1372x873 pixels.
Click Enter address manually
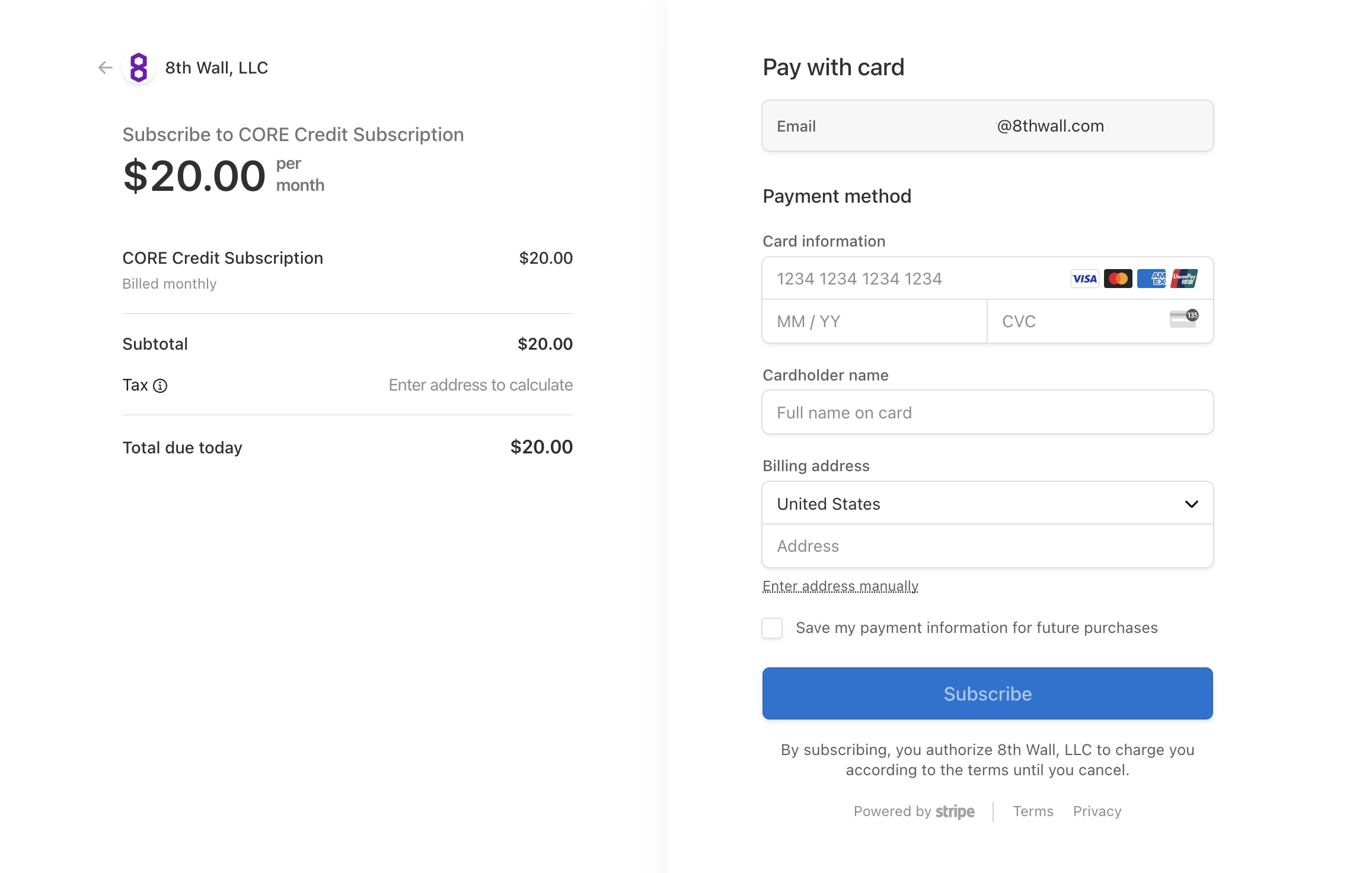coord(840,586)
